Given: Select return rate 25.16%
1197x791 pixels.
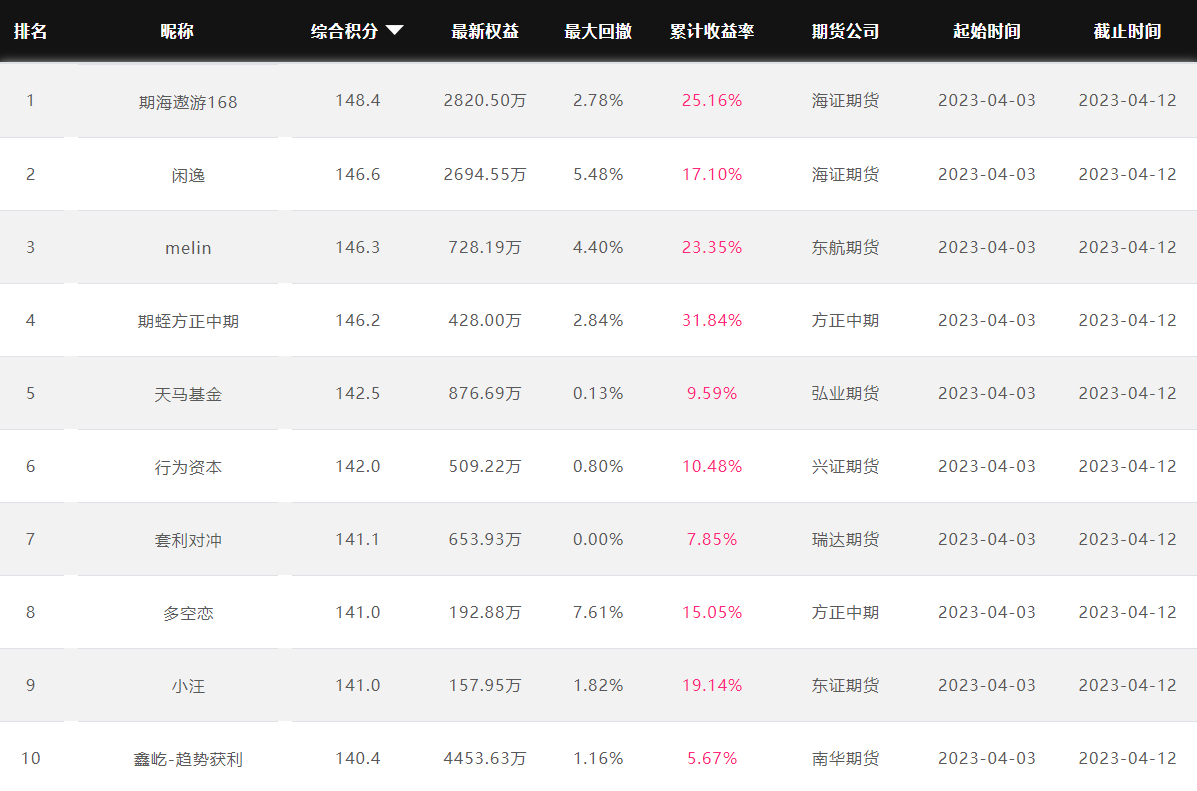Looking at the screenshot, I should coord(711,101).
